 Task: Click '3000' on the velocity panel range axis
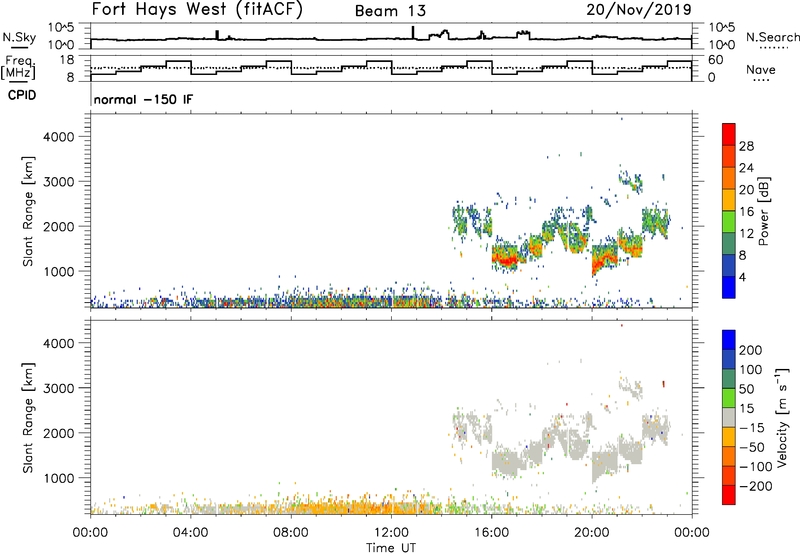pyautogui.click(x=58, y=388)
